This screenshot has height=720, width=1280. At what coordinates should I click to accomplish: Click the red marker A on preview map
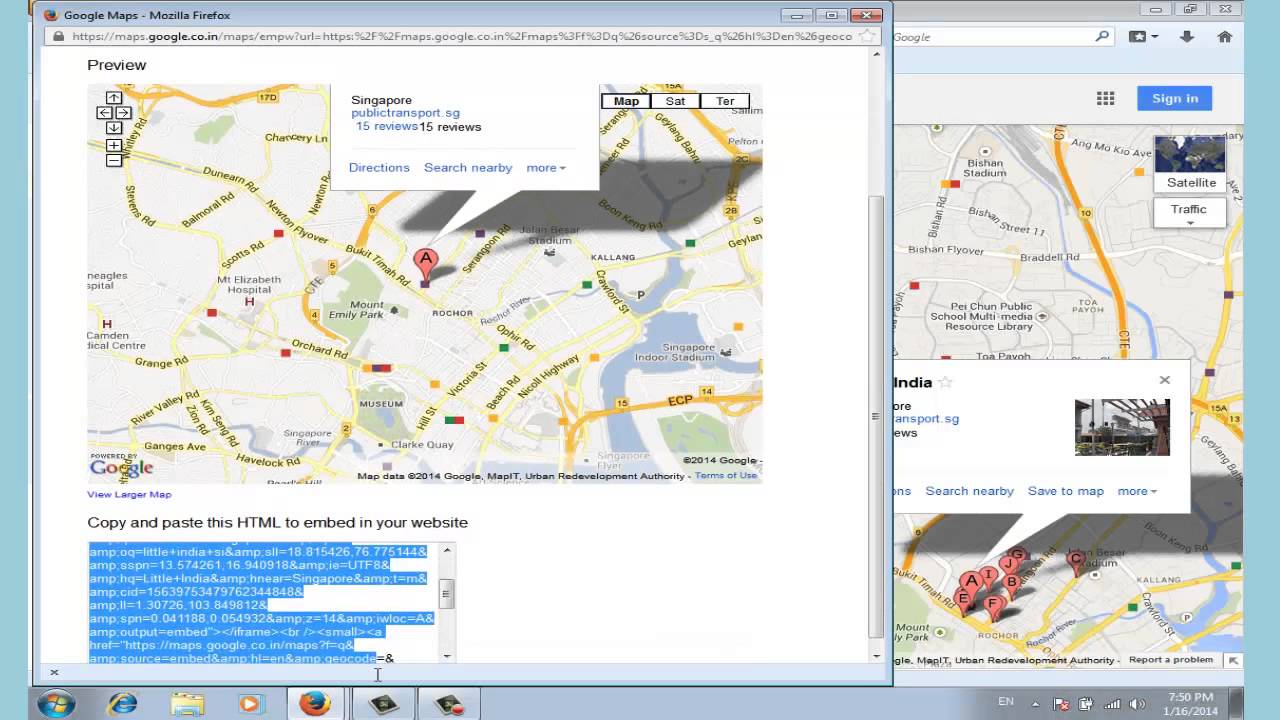(x=426, y=264)
